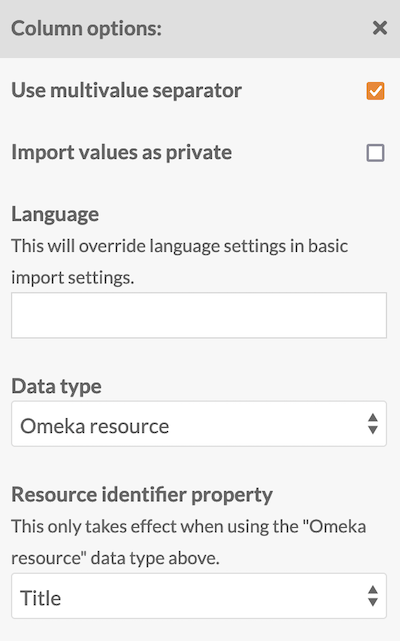Click arrows icon on Title select

(373, 596)
